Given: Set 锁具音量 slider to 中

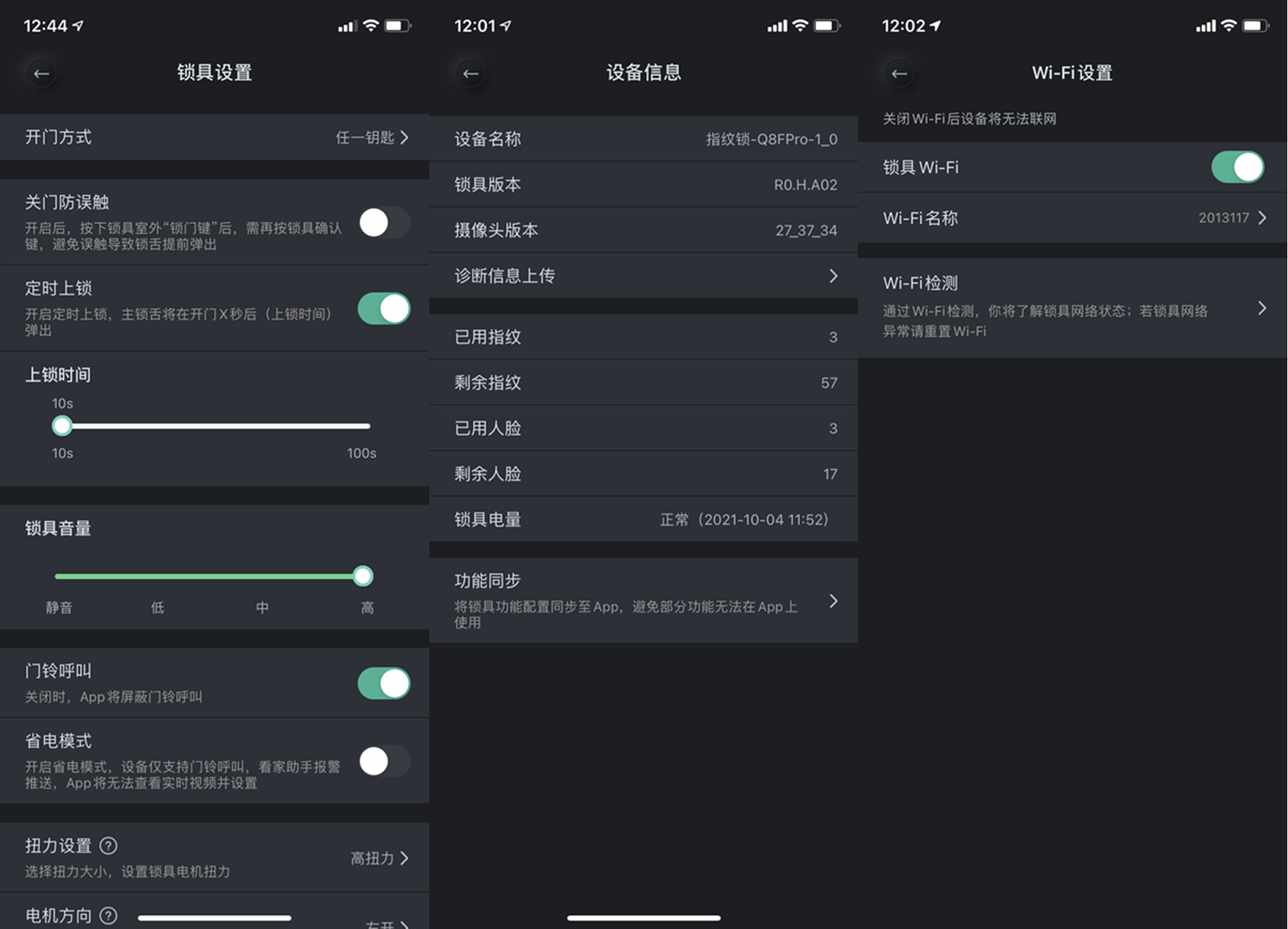Looking at the screenshot, I should click(262, 576).
